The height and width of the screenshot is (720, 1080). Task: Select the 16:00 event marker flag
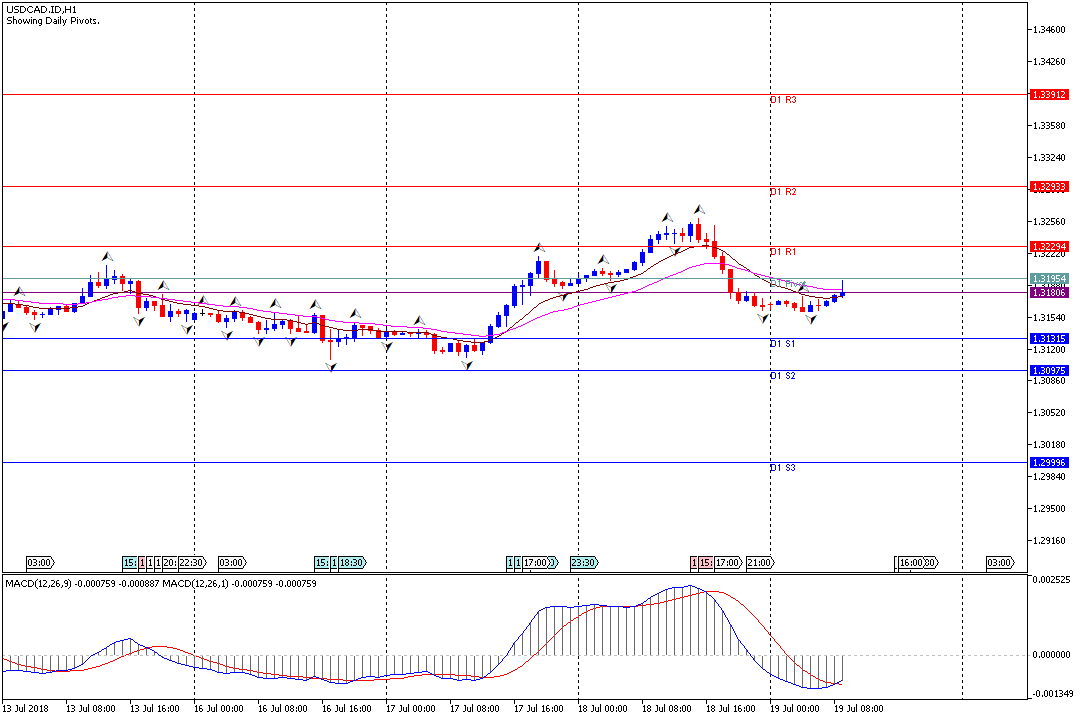pyautogui.click(x=911, y=562)
